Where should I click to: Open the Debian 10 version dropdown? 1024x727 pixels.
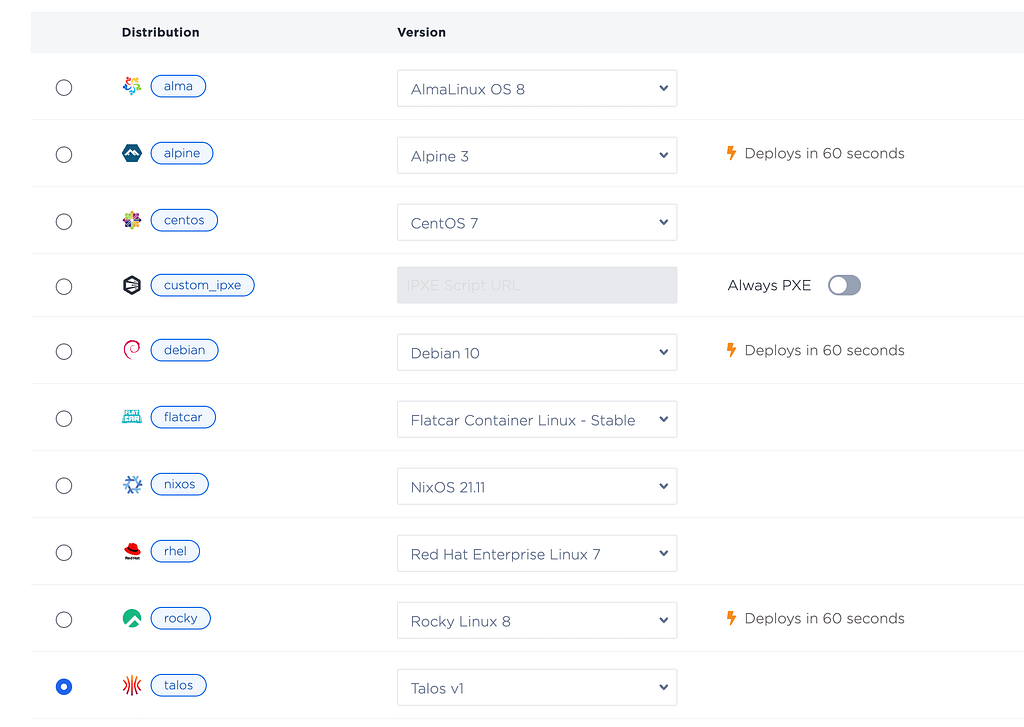coord(537,353)
